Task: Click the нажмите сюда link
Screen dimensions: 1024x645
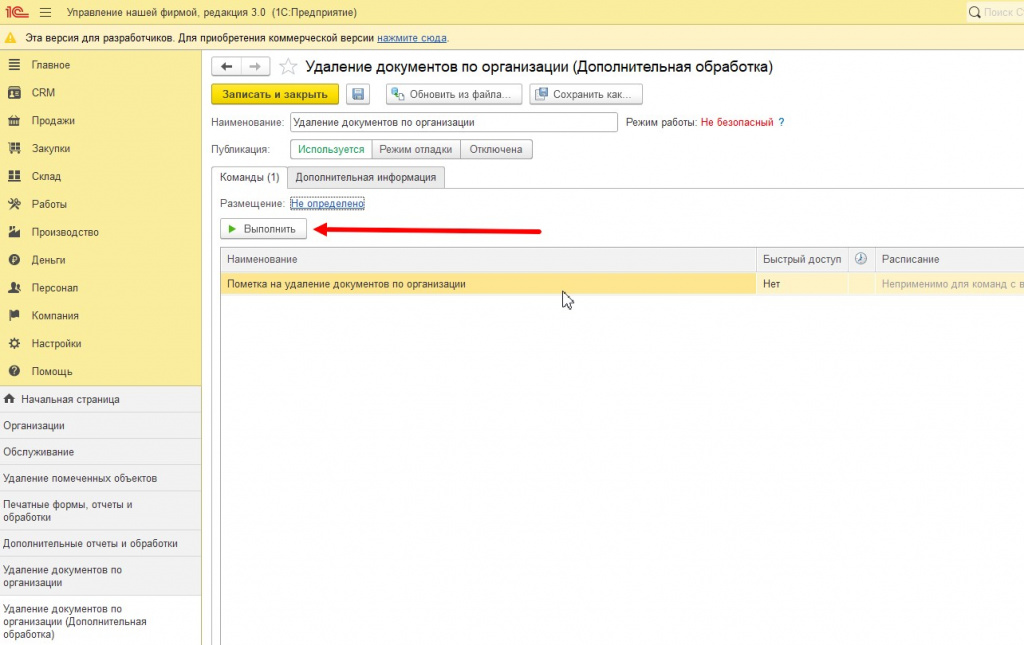Action: (411, 38)
